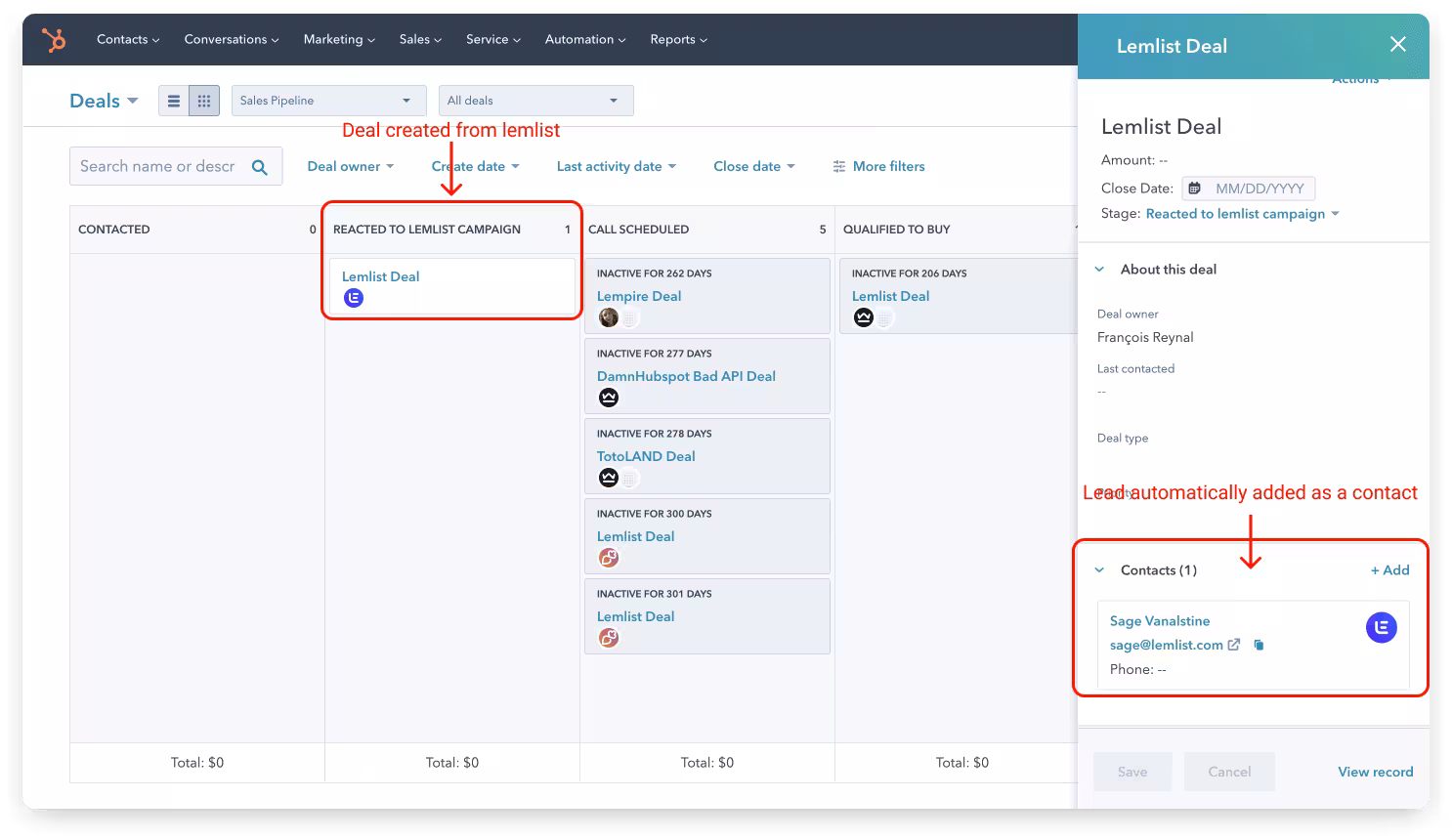Close the Lemlist Deal side panel
Viewport: 1452px width, 840px height.
(x=1397, y=45)
